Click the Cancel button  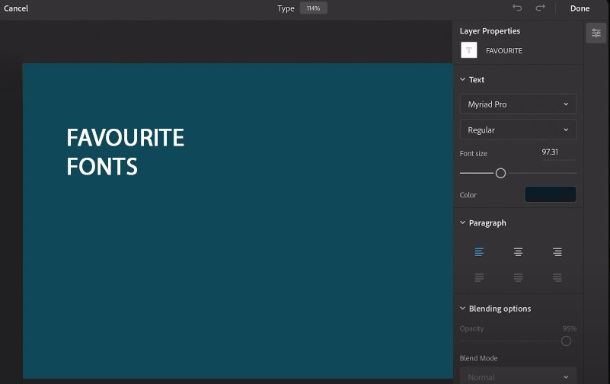[16, 8]
